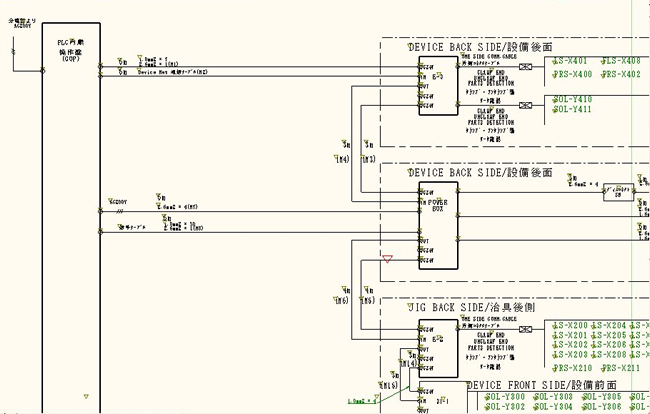Click the (W6) wire tag
This screenshot has width=650, height=414.
[x=341, y=300]
